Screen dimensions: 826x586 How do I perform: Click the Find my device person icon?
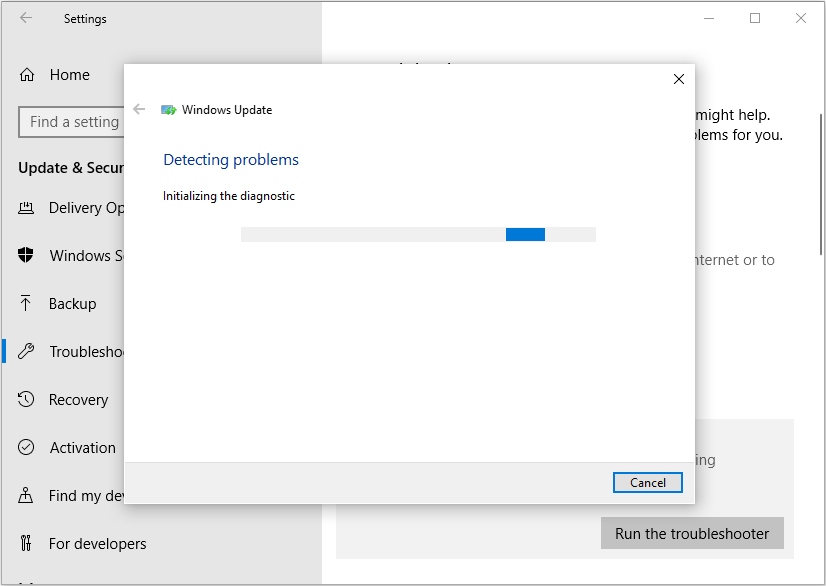click(x=26, y=496)
